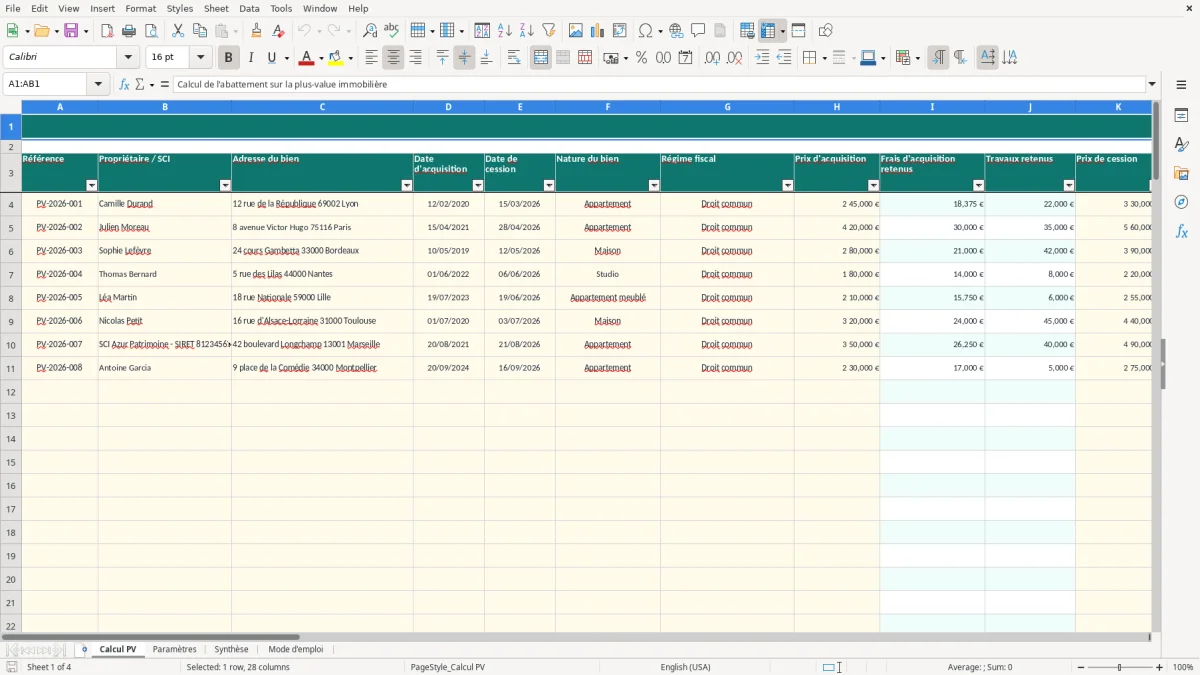This screenshot has width=1200, height=675.
Task: Open the sidebar Properties panel
Action: point(1181,115)
